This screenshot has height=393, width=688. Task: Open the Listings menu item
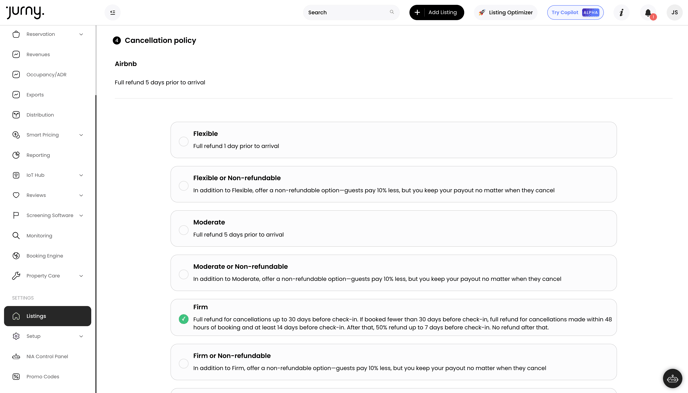click(47, 316)
